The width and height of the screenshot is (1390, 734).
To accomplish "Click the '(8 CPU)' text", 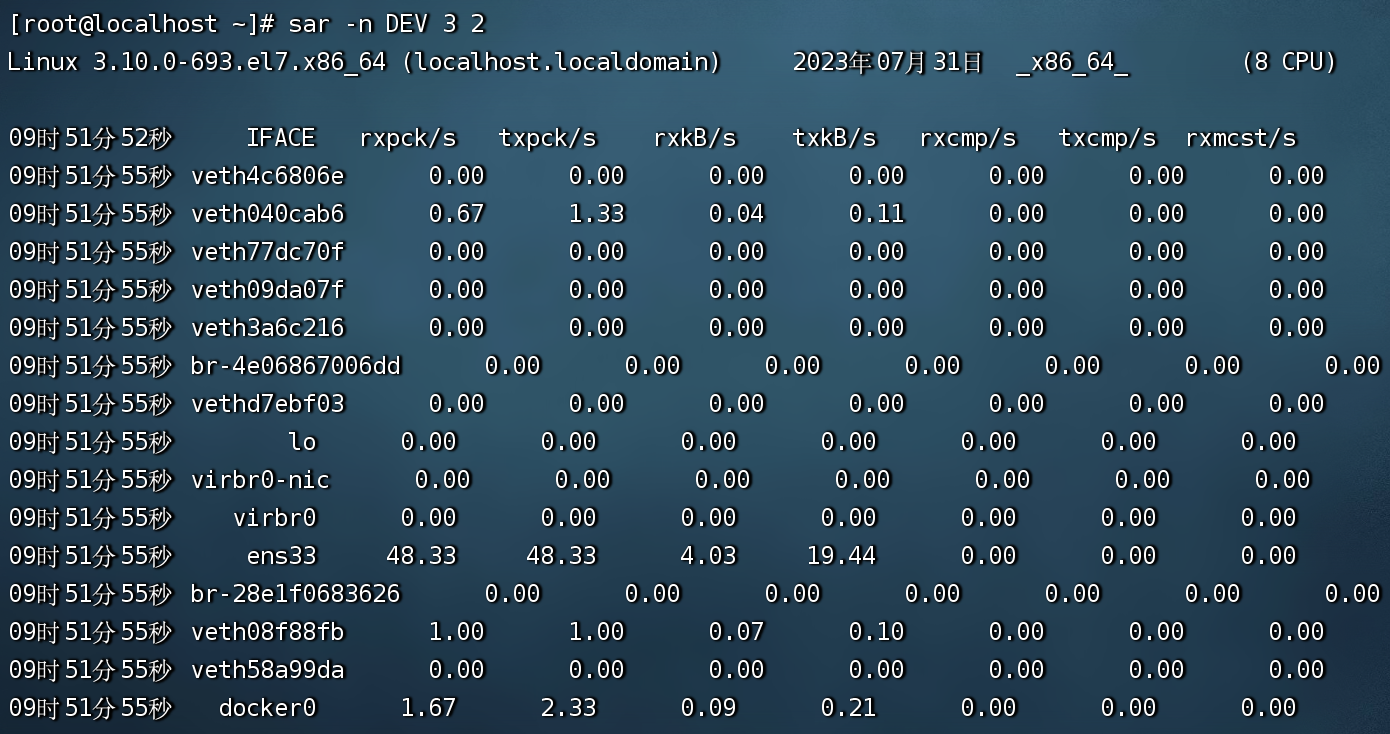I will click(1289, 62).
